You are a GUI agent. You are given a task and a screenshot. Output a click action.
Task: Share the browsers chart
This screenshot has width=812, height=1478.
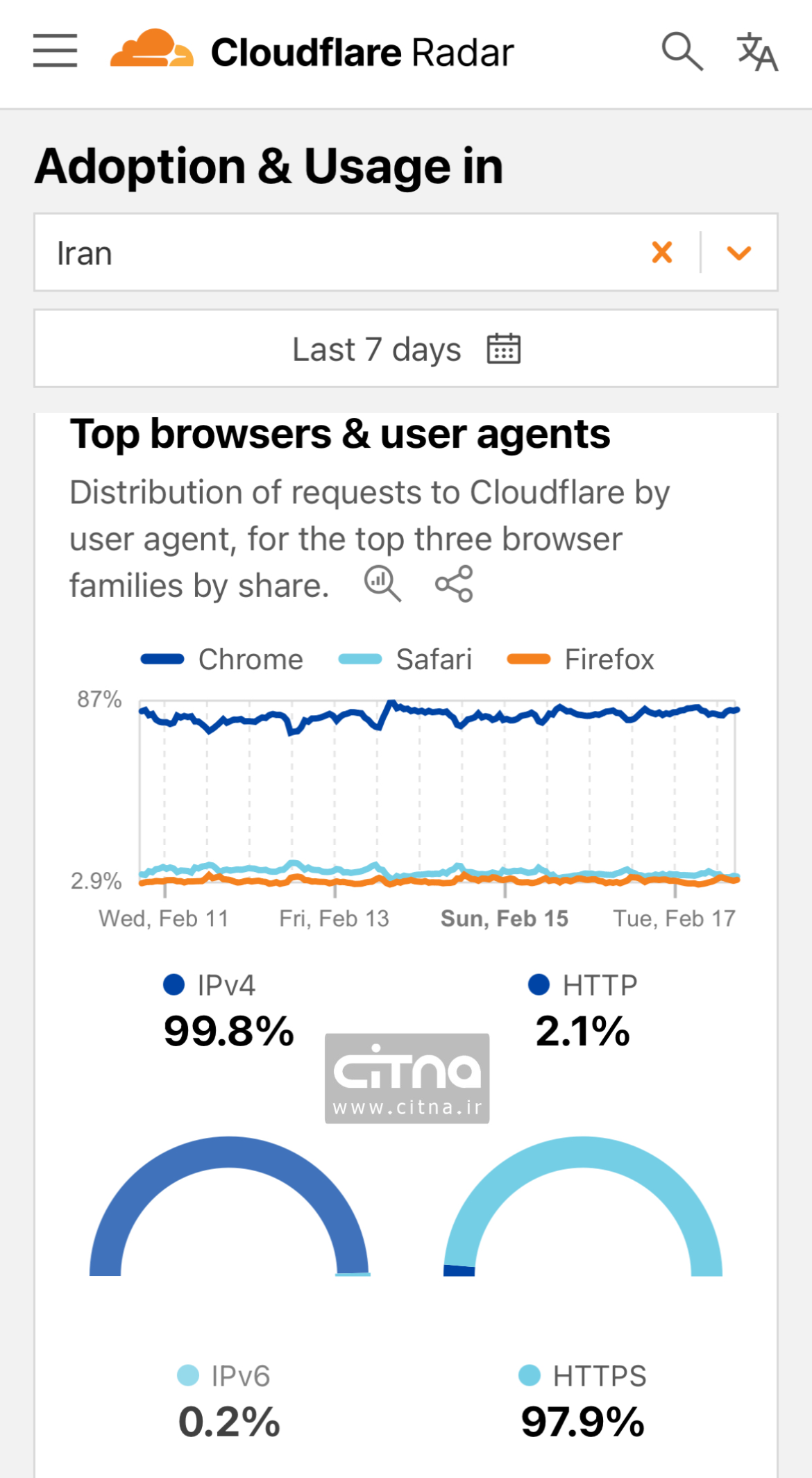click(x=455, y=583)
